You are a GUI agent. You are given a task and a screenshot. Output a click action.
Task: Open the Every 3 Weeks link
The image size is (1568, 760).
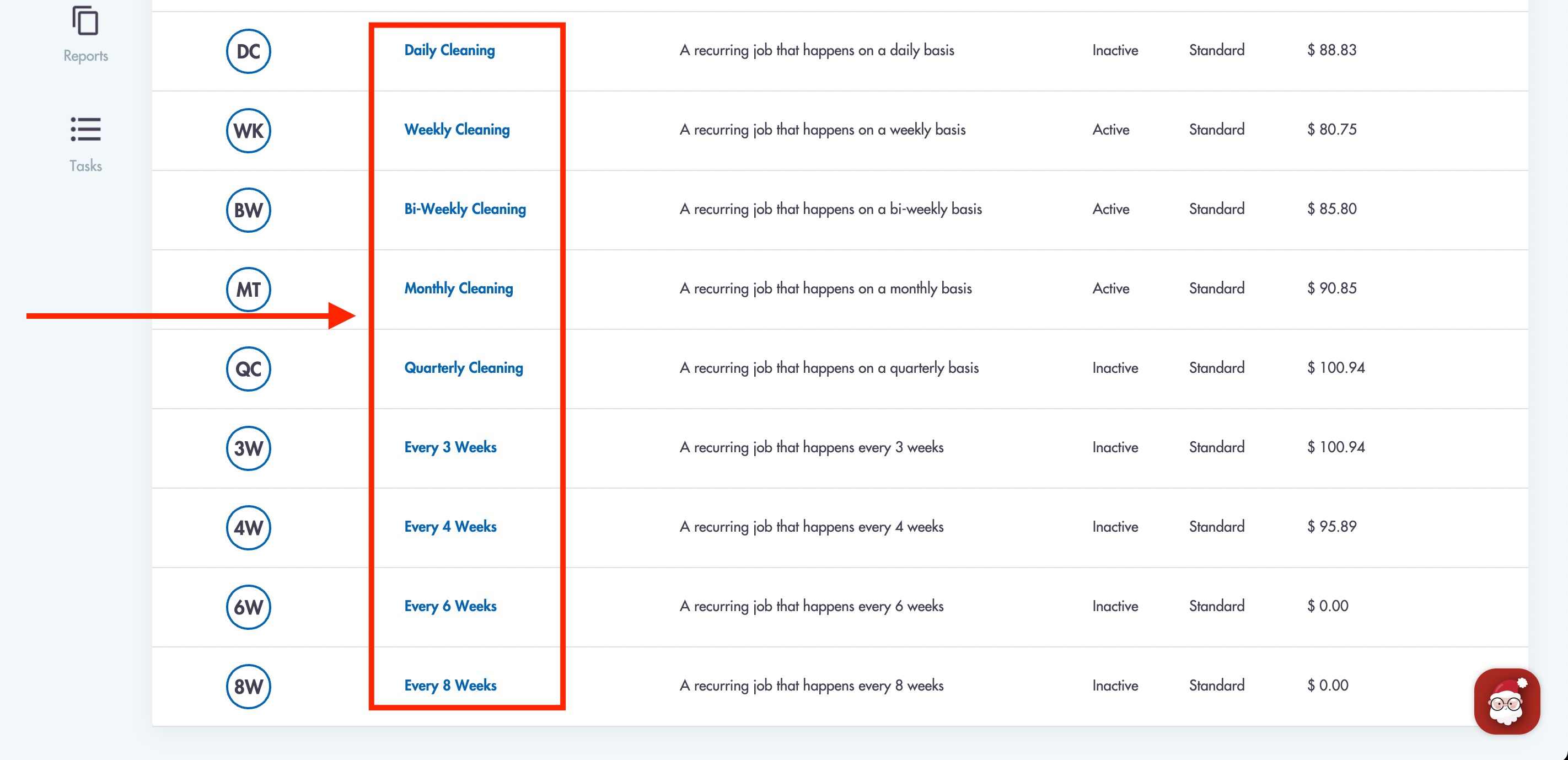pos(450,447)
